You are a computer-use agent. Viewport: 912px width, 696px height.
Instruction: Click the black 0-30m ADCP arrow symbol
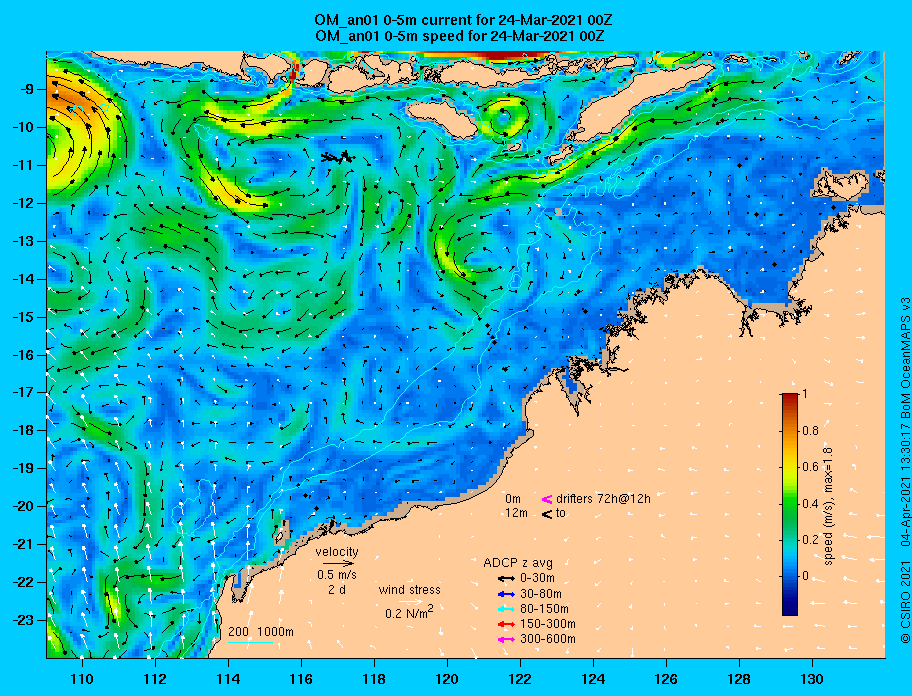(506, 579)
